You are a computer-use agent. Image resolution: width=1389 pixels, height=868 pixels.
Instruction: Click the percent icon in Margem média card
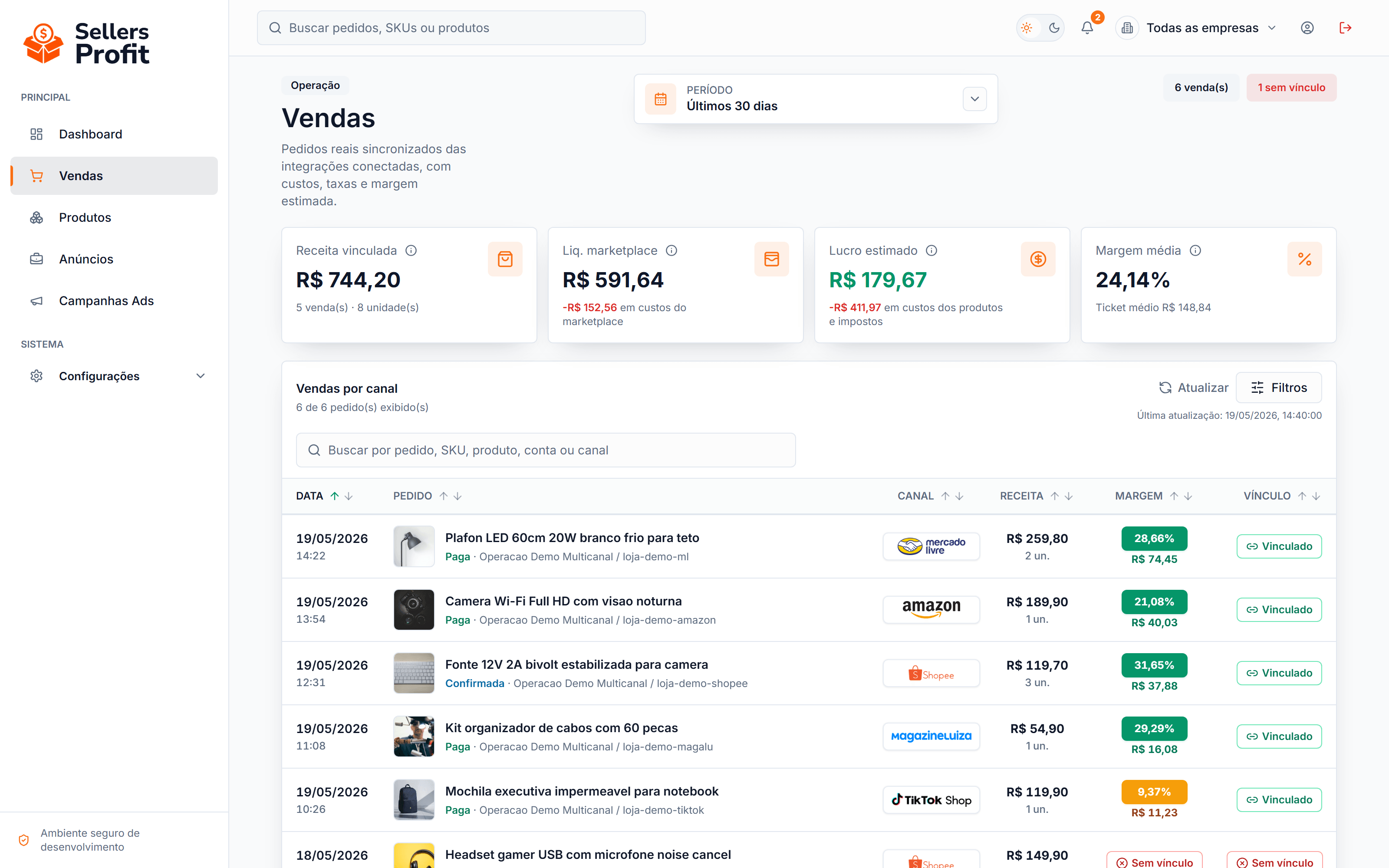tap(1305, 259)
